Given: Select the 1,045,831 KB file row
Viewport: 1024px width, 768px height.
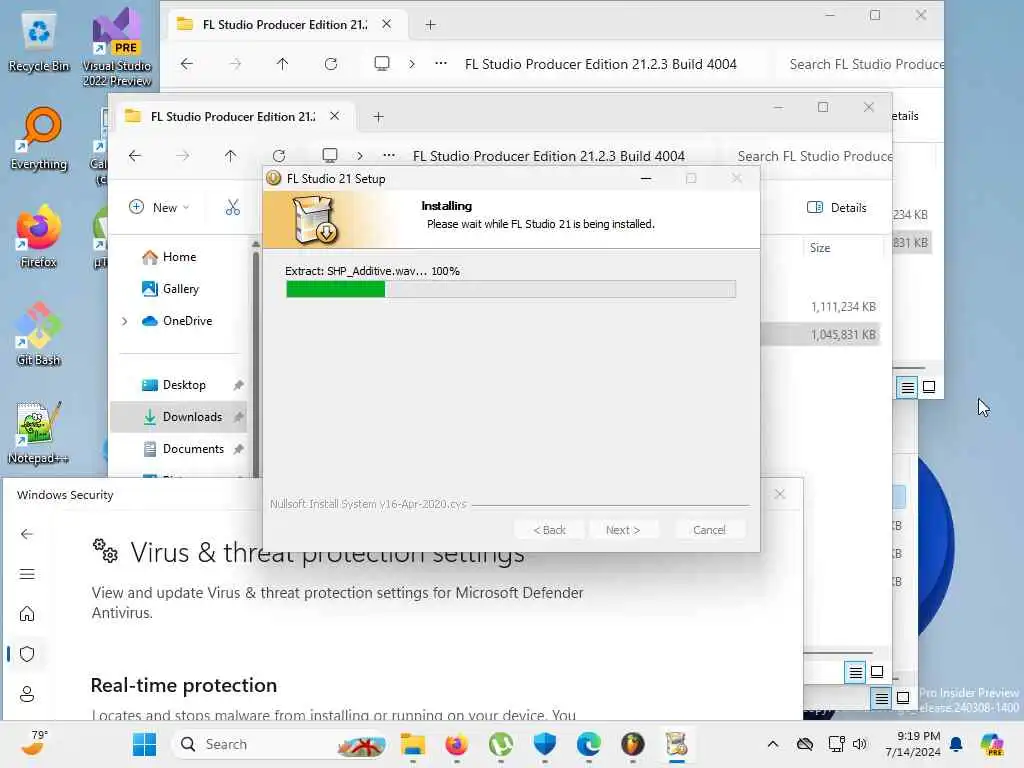Looking at the screenshot, I should pyautogui.click(x=821, y=334).
